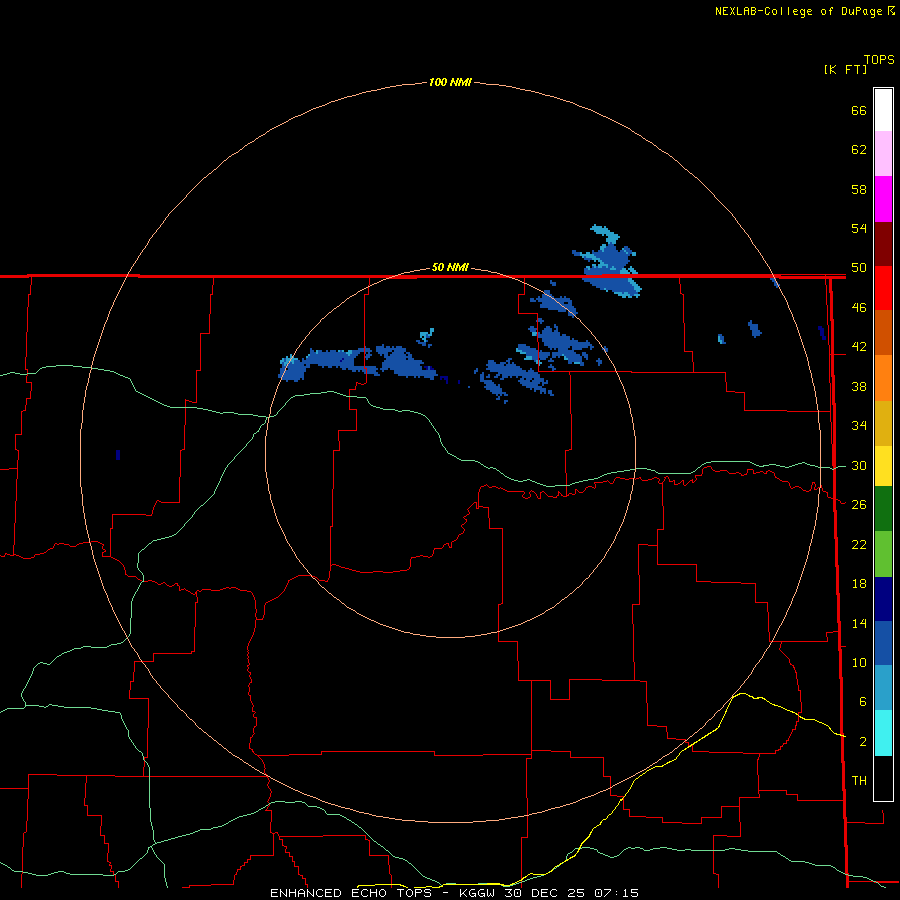This screenshot has height=900, width=900.
Task: Click legend value "66"
Action: pyautogui.click(x=859, y=111)
